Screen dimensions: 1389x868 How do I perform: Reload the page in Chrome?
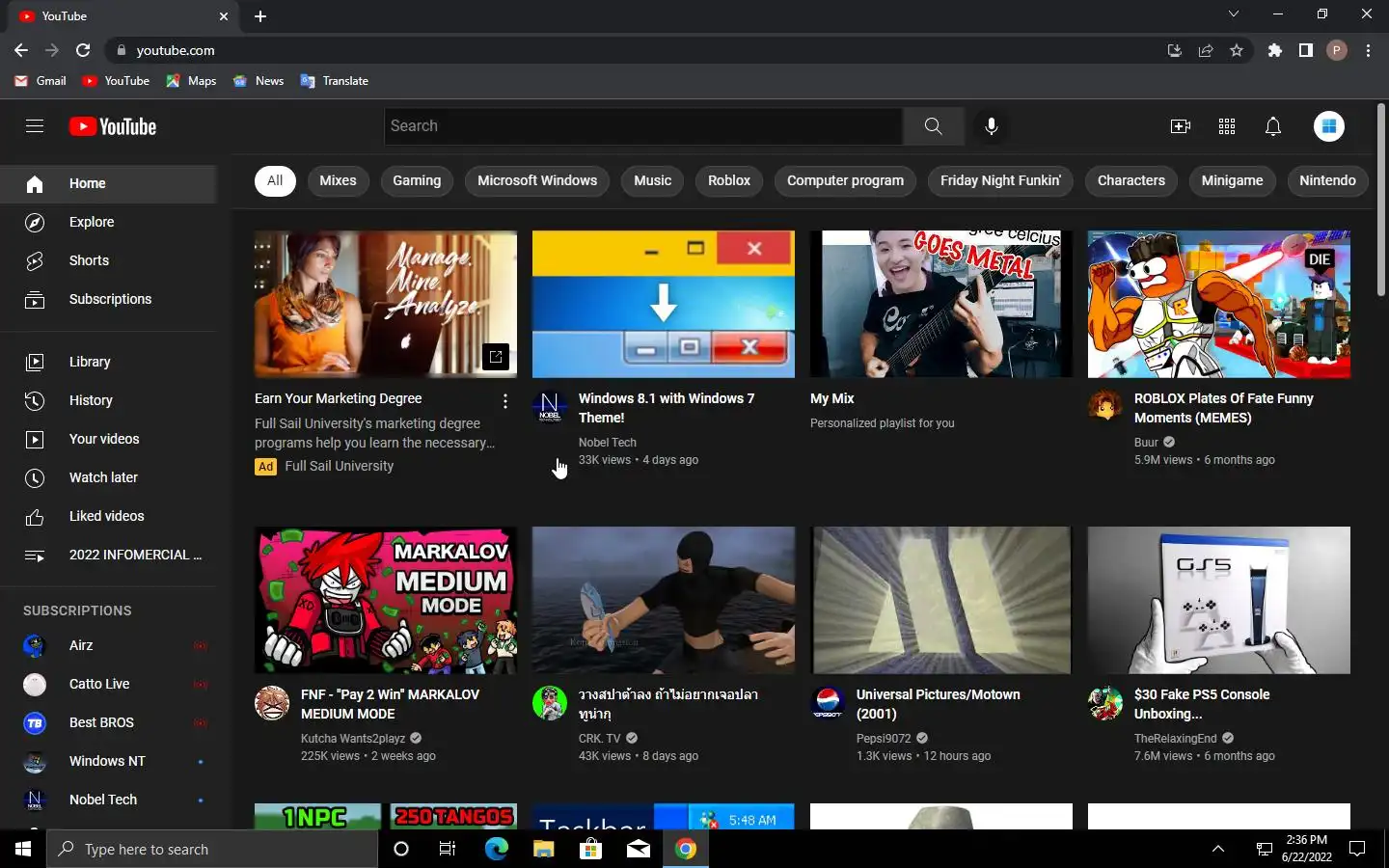coord(83,50)
